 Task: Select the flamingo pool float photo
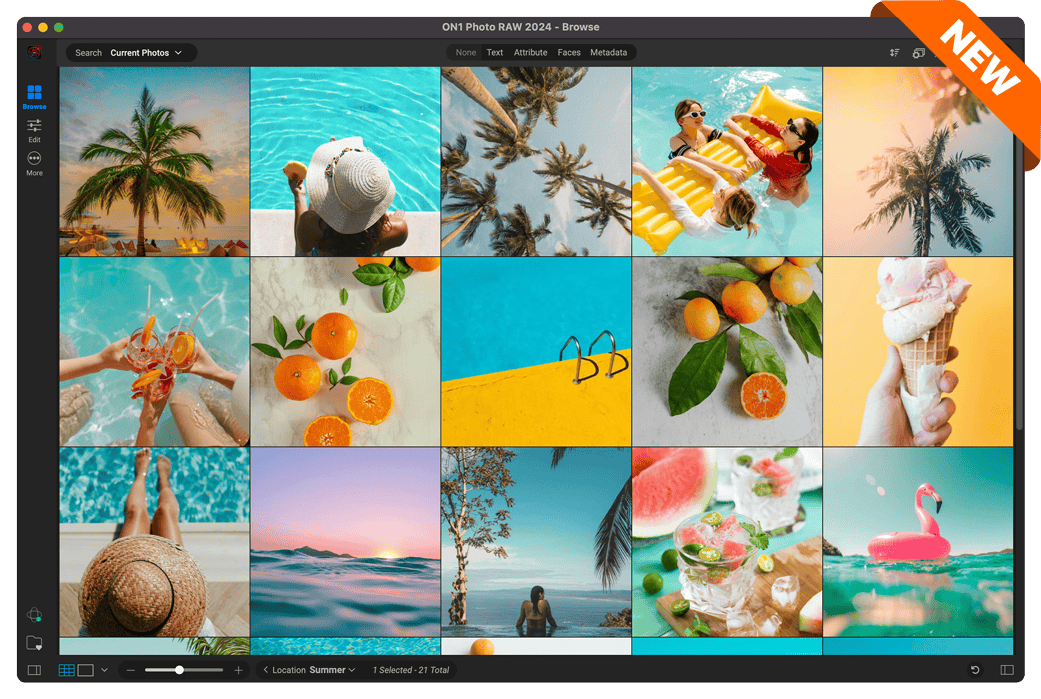pyautogui.click(x=918, y=543)
